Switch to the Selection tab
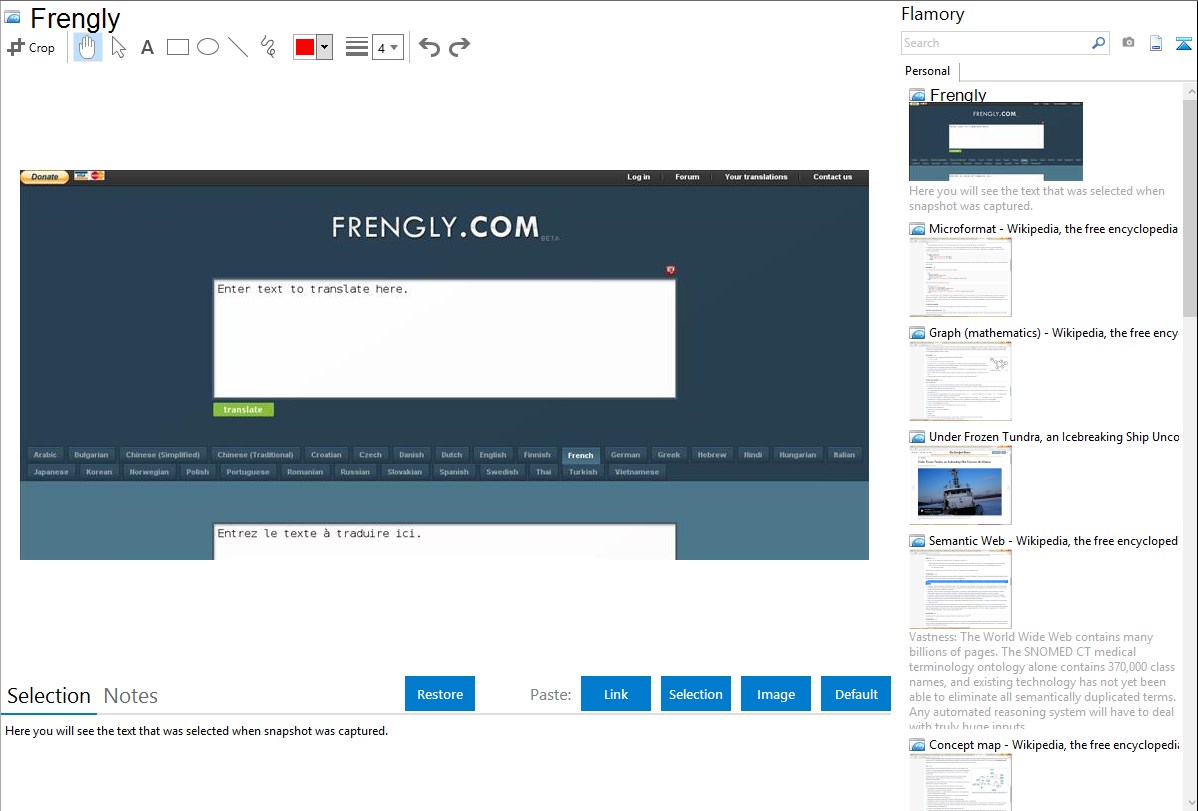 (49, 696)
